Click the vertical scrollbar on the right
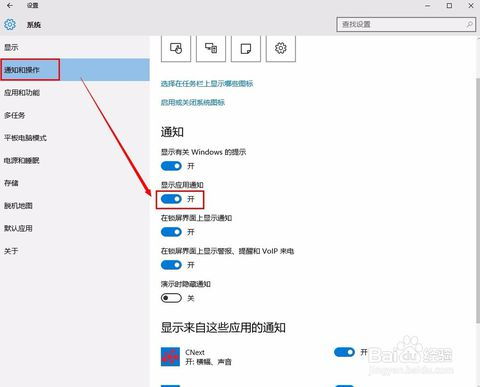This screenshot has width=480, height=387. (477, 200)
